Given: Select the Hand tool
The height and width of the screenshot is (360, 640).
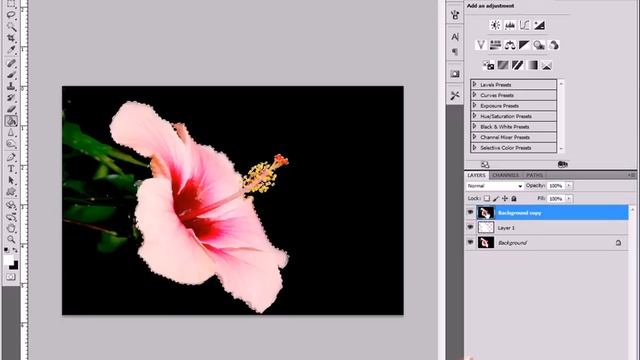Looking at the screenshot, I should point(11,228).
